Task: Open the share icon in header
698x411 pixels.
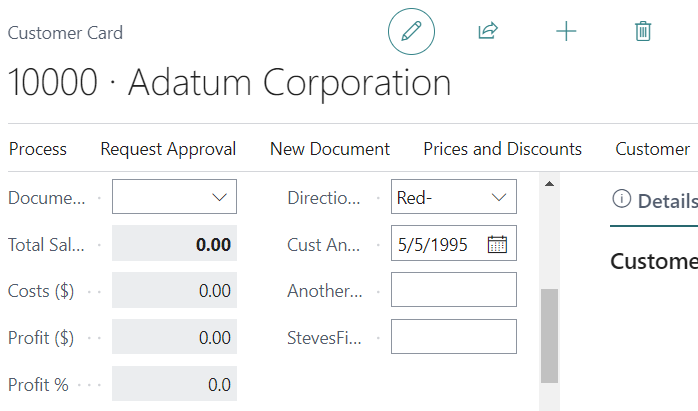Action: click(488, 32)
